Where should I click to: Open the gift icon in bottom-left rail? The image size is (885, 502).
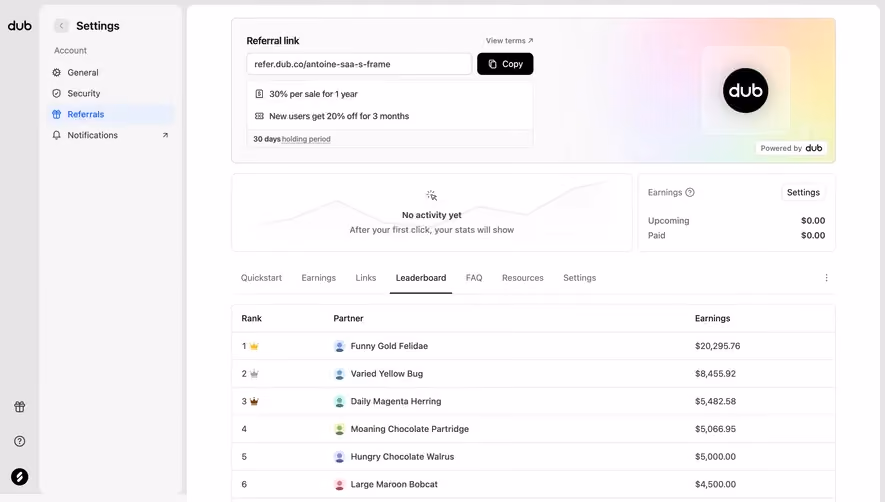pyautogui.click(x=20, y=407)
